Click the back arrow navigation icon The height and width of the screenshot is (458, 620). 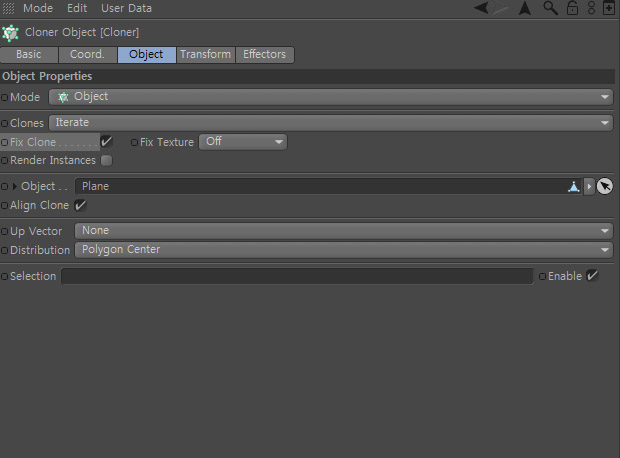point(481,8)
